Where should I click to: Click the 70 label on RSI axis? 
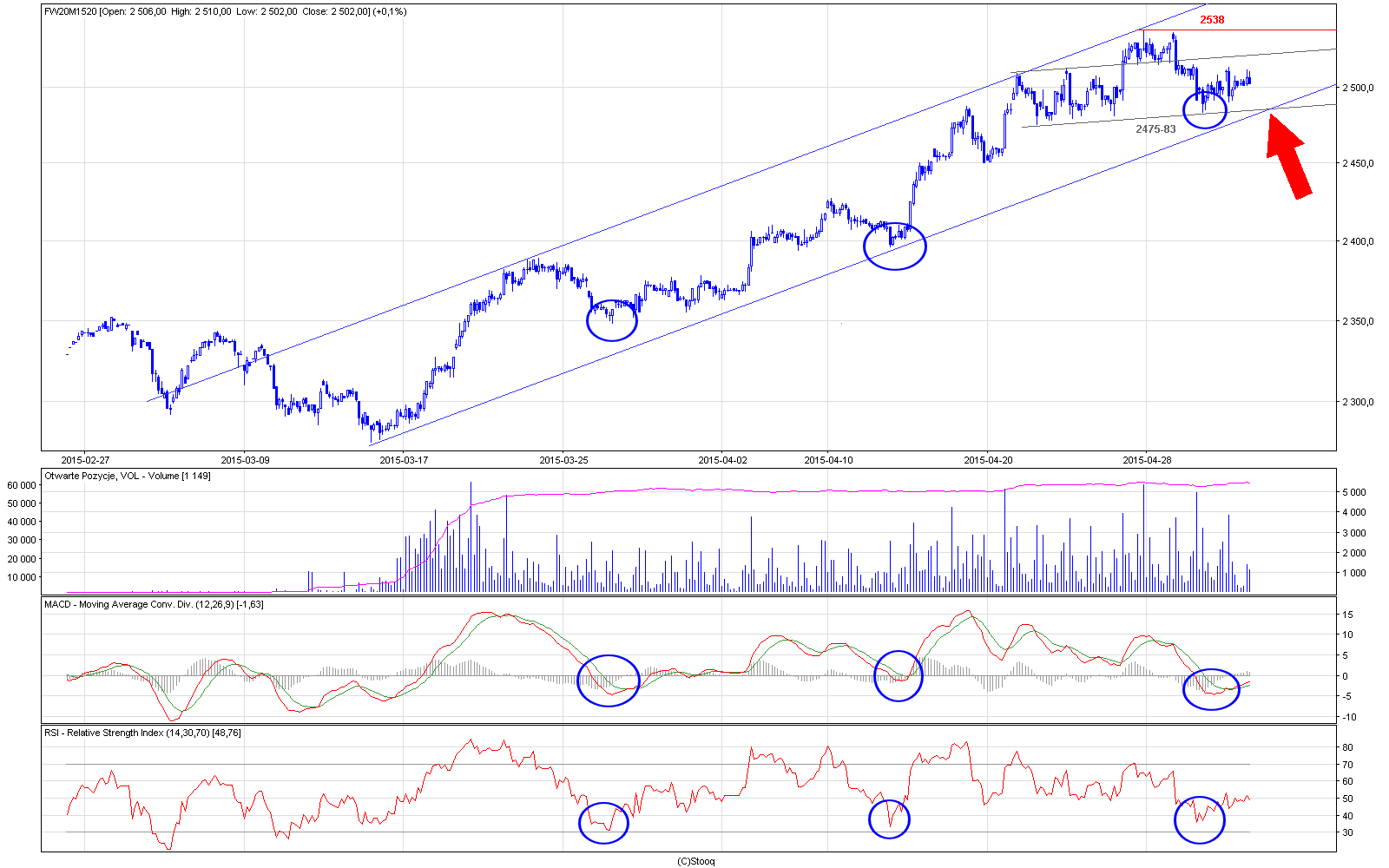point(1347,765)
